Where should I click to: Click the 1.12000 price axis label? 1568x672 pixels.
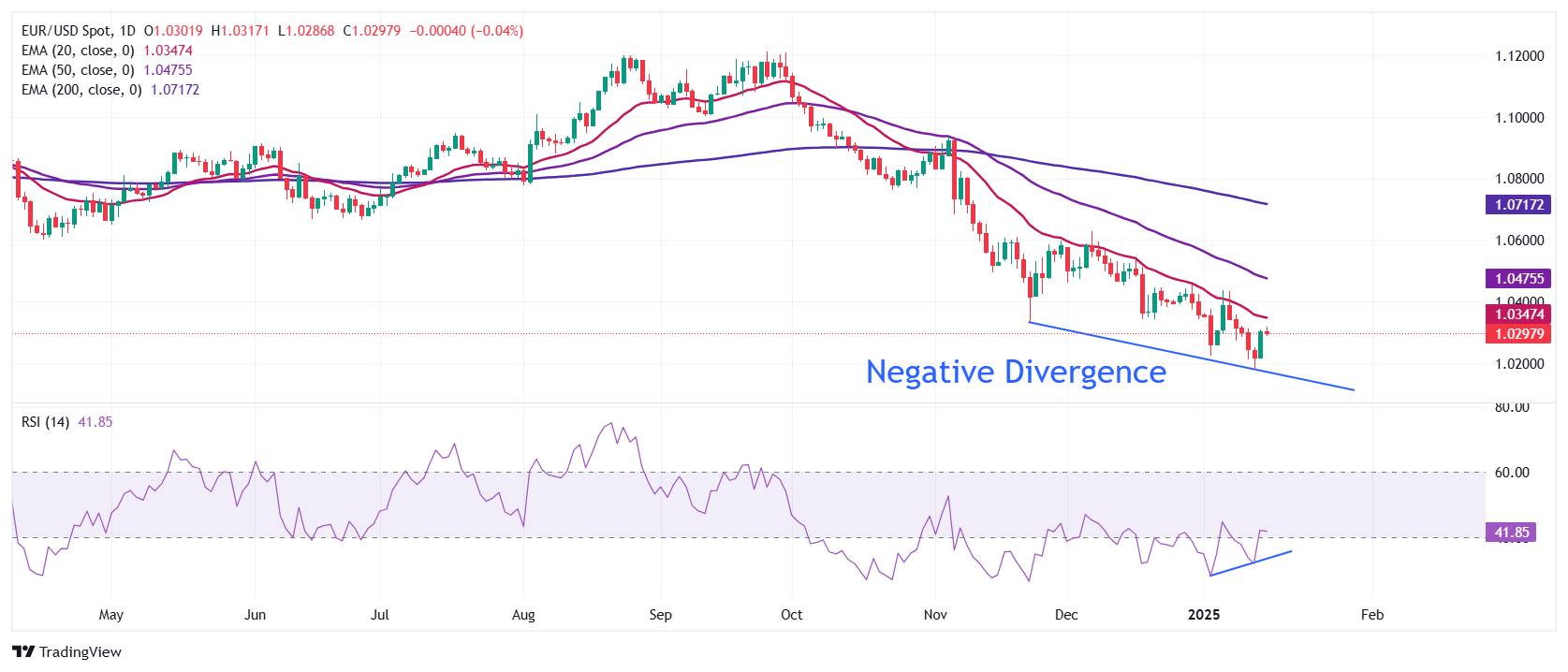click(x=1518, y=56)
